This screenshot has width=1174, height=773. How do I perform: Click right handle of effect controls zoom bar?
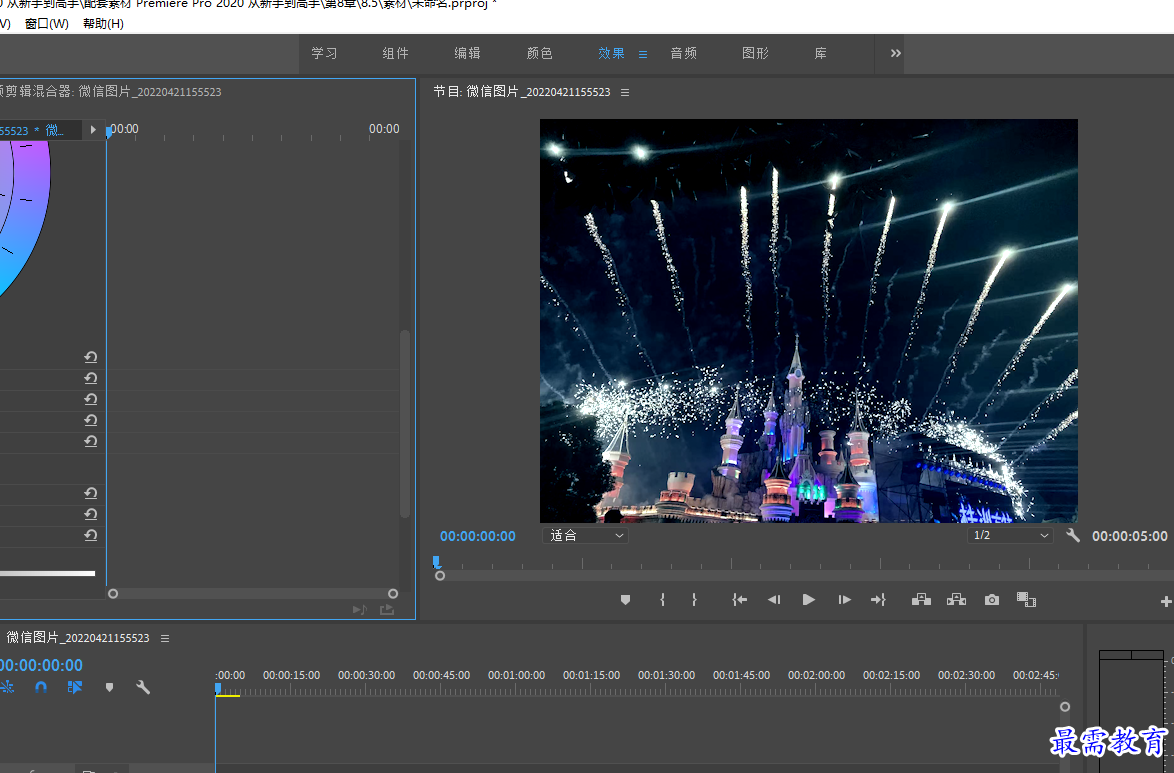point(393,593)
